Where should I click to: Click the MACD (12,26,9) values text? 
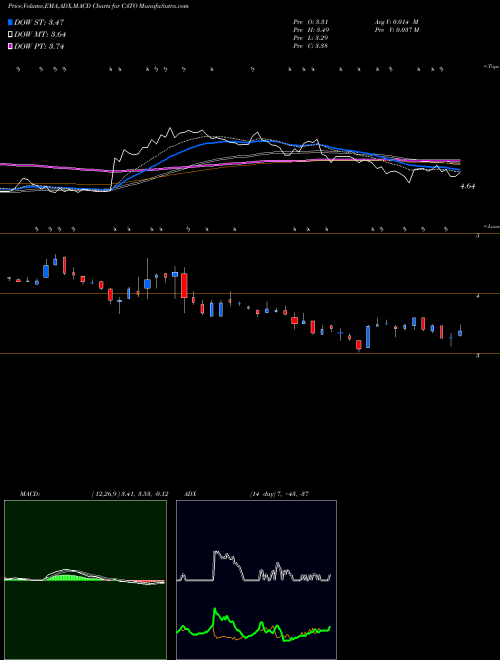[130, 494]
